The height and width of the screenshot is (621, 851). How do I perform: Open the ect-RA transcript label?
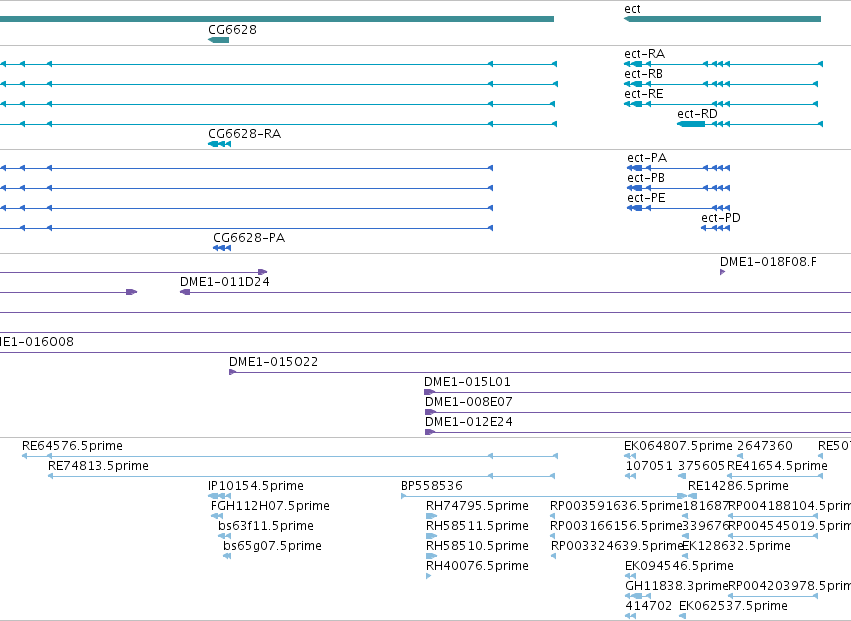tap(644, 54)
